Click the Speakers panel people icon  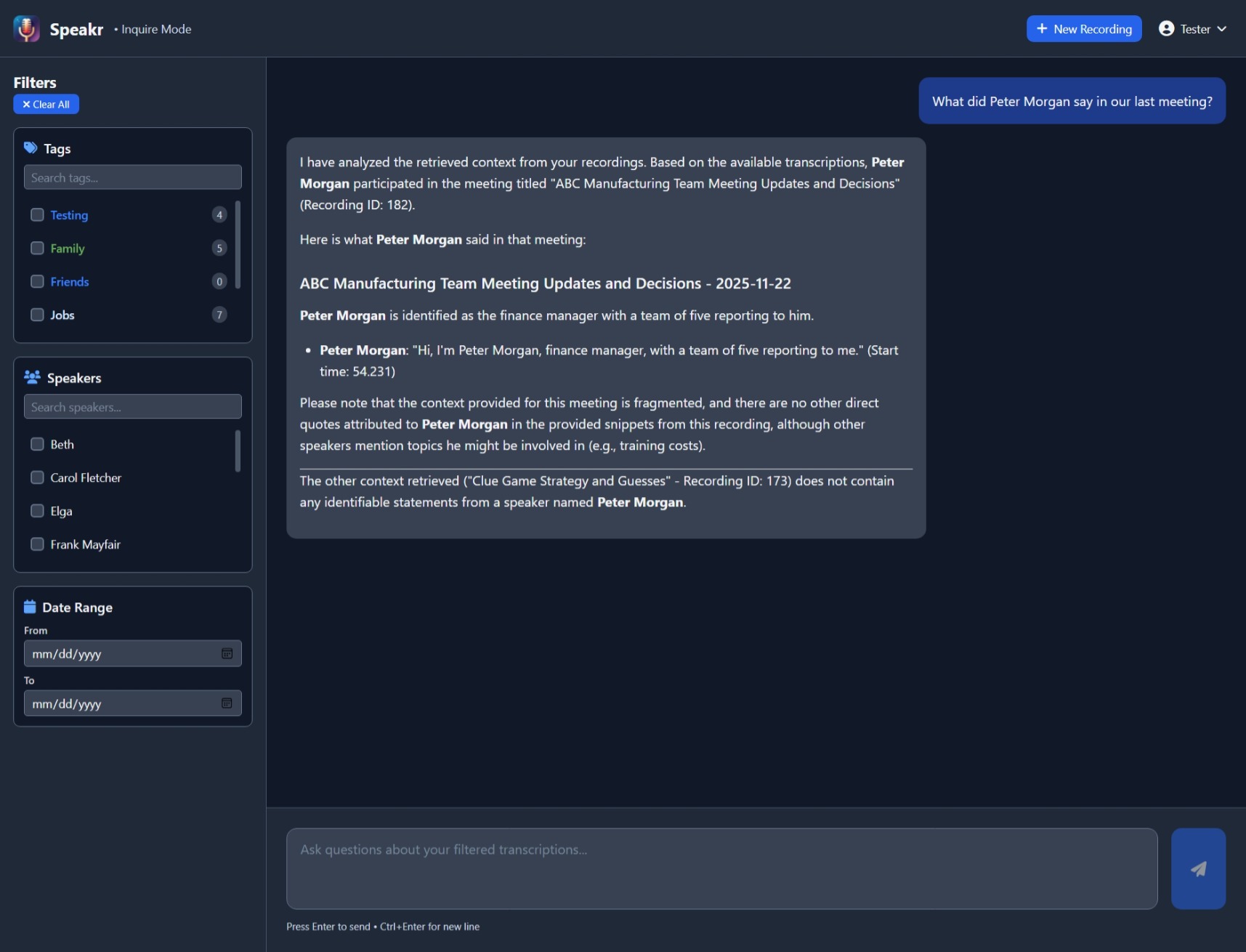click(32, 376)
